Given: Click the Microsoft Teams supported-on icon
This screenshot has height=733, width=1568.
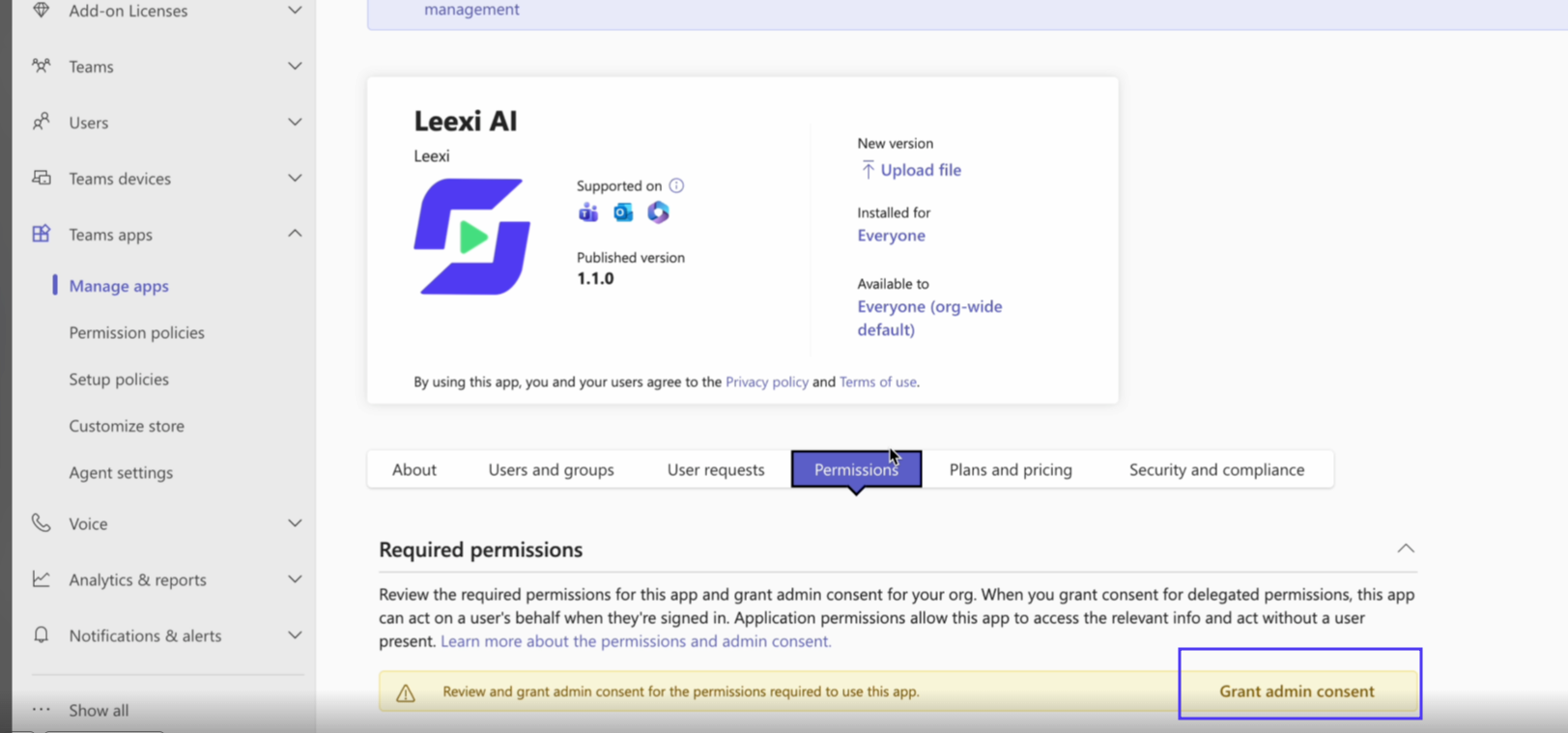Looking at the screenshot, I should coord(587,212).
